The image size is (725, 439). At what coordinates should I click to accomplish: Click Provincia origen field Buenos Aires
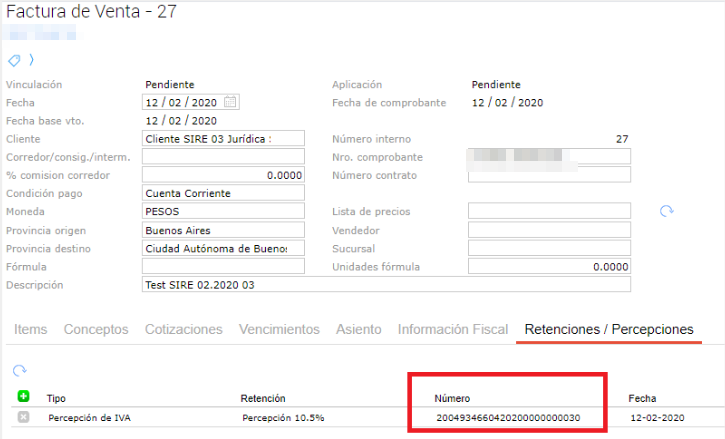(223, 230)
